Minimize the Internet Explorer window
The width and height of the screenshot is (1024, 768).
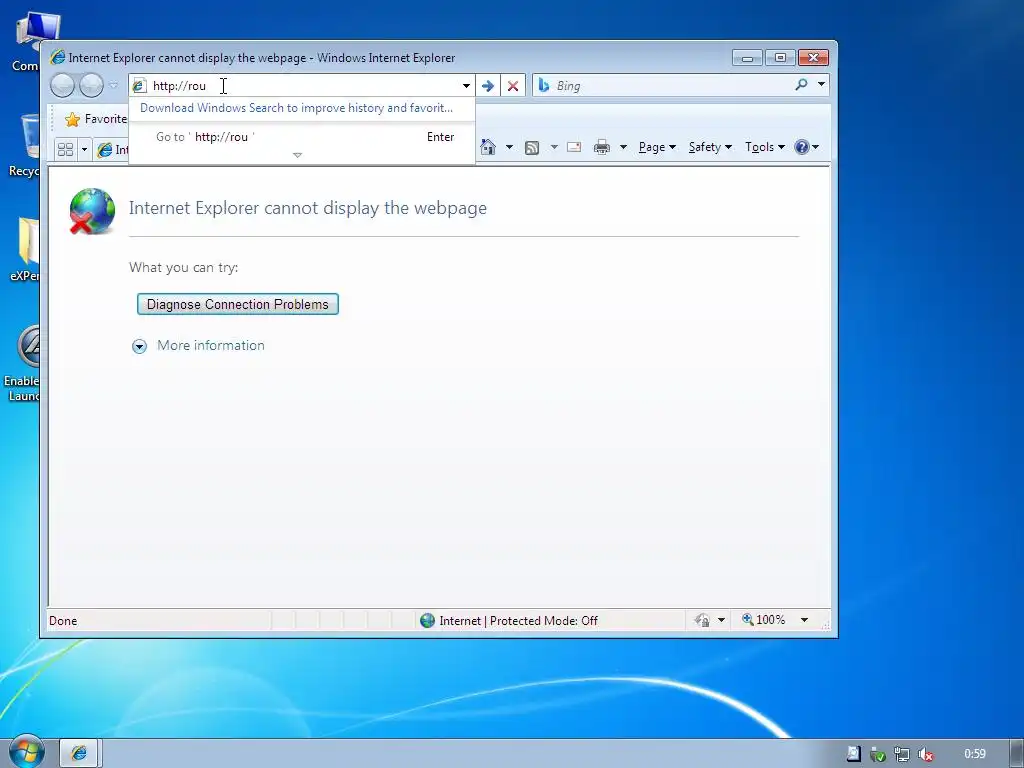point(747,58)
